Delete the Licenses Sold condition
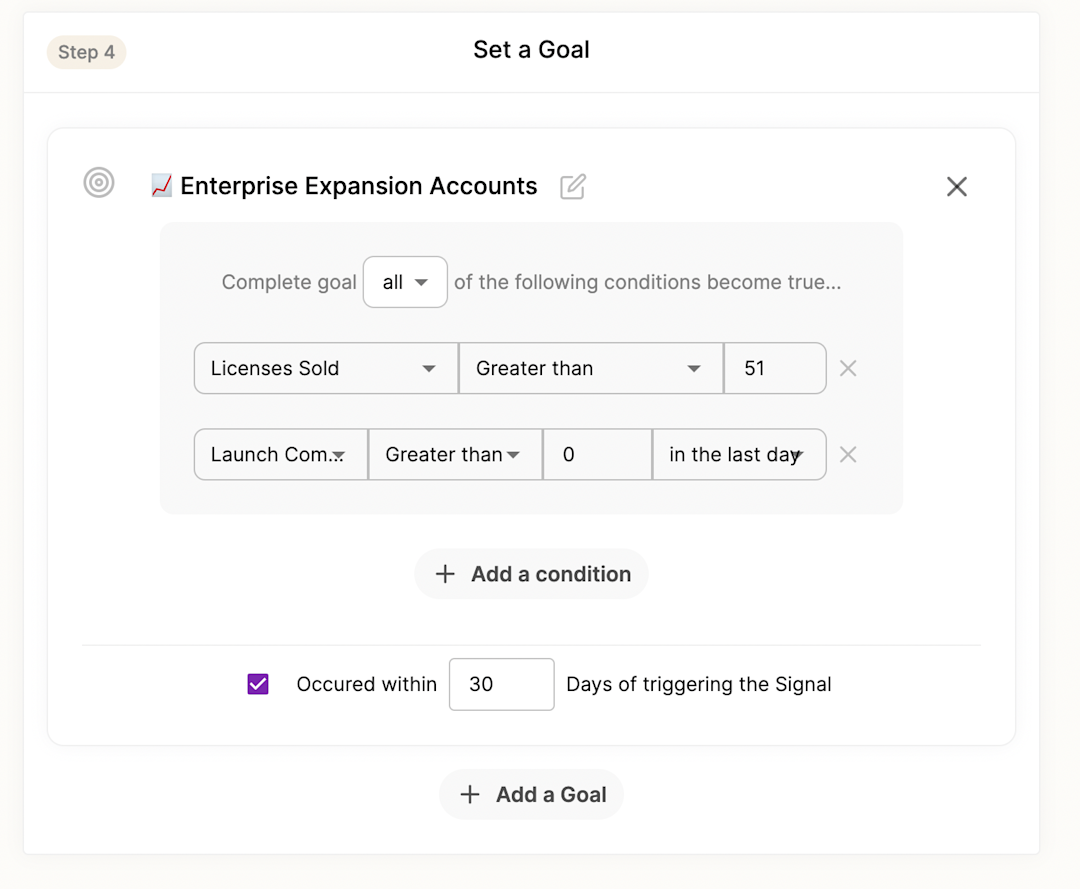Image resolution: width=1080 pixels, height=889 pixels. click(848, 368)
